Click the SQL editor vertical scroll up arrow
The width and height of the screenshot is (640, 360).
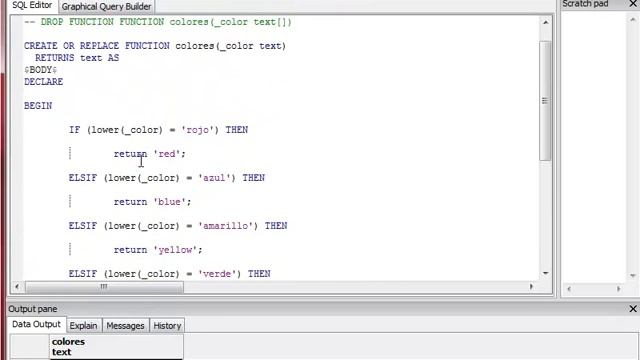(x=546, y=22)
